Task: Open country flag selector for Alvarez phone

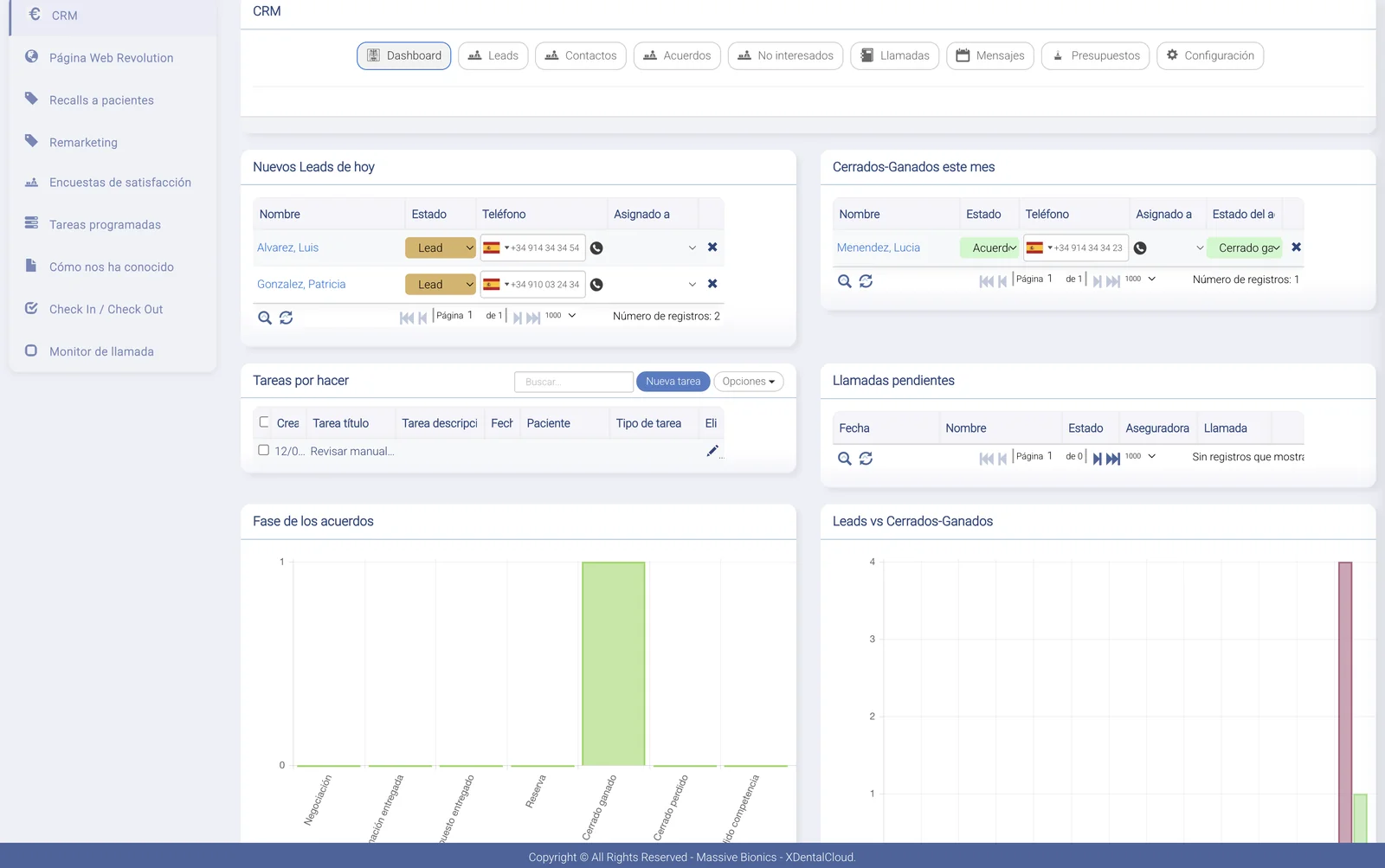Action: 495,248
